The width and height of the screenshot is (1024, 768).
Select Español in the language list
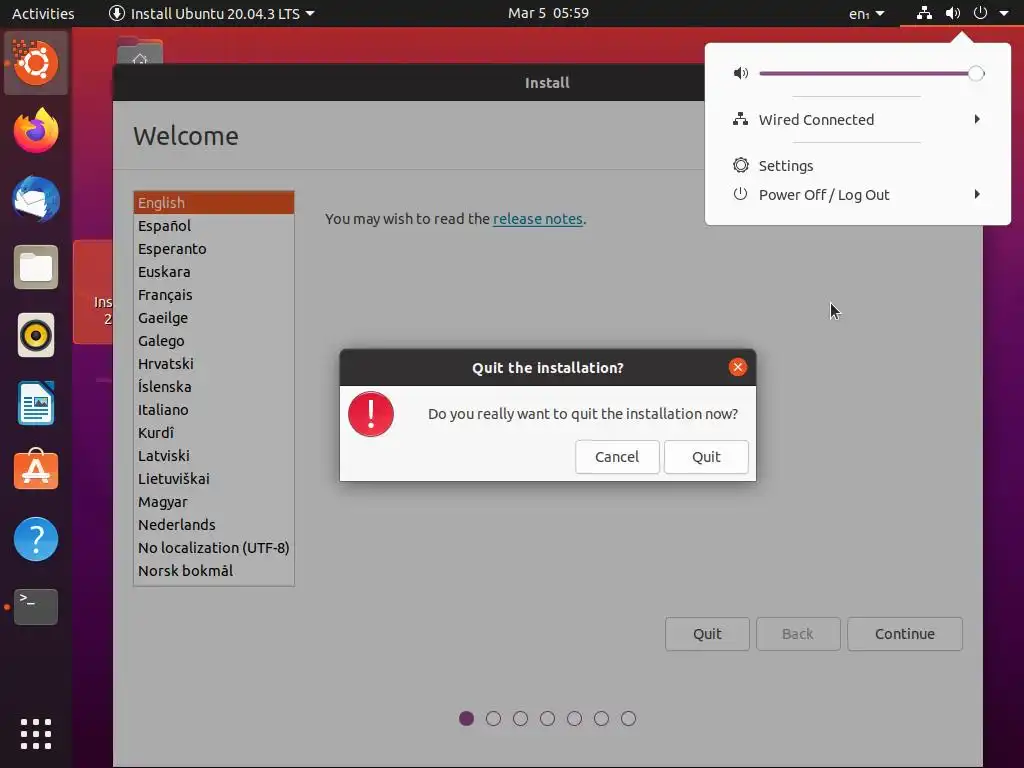click(x=214, y=226)
